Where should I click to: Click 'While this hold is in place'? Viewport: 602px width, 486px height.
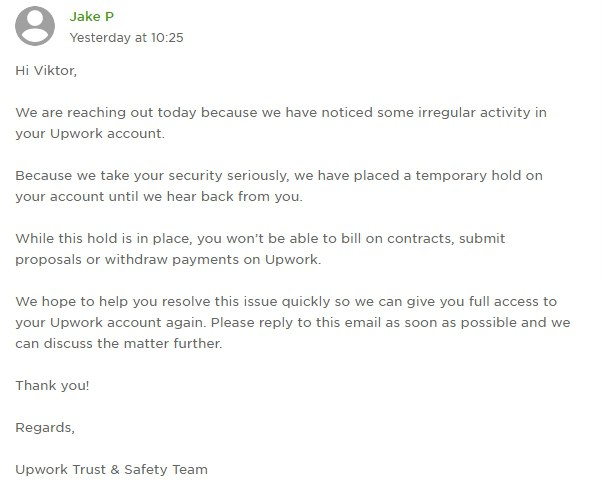103,238
